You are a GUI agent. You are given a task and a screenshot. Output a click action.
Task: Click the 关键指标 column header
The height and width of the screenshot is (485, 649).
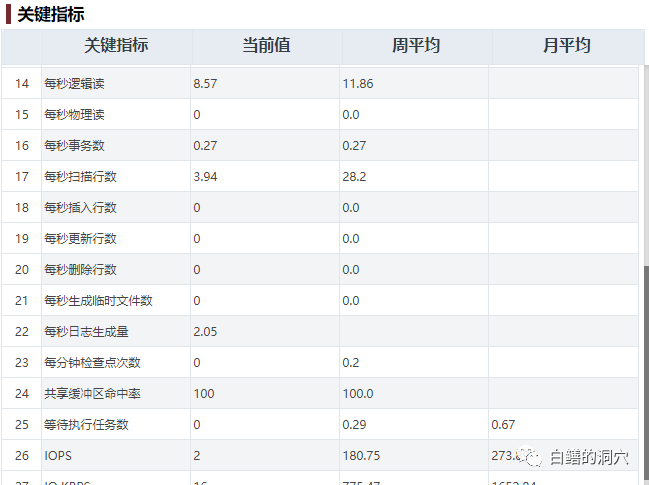[116, 46]
